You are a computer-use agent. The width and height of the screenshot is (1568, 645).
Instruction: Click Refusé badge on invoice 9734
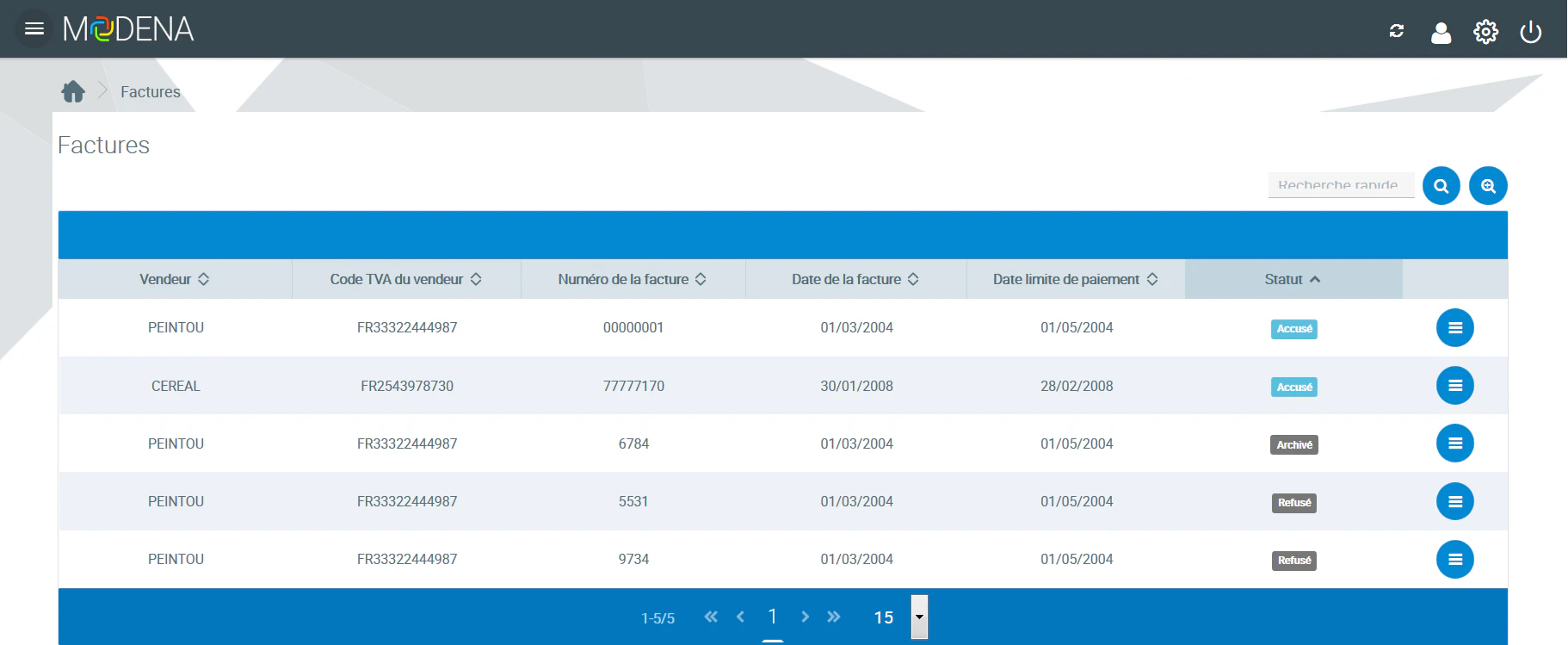1294,561
